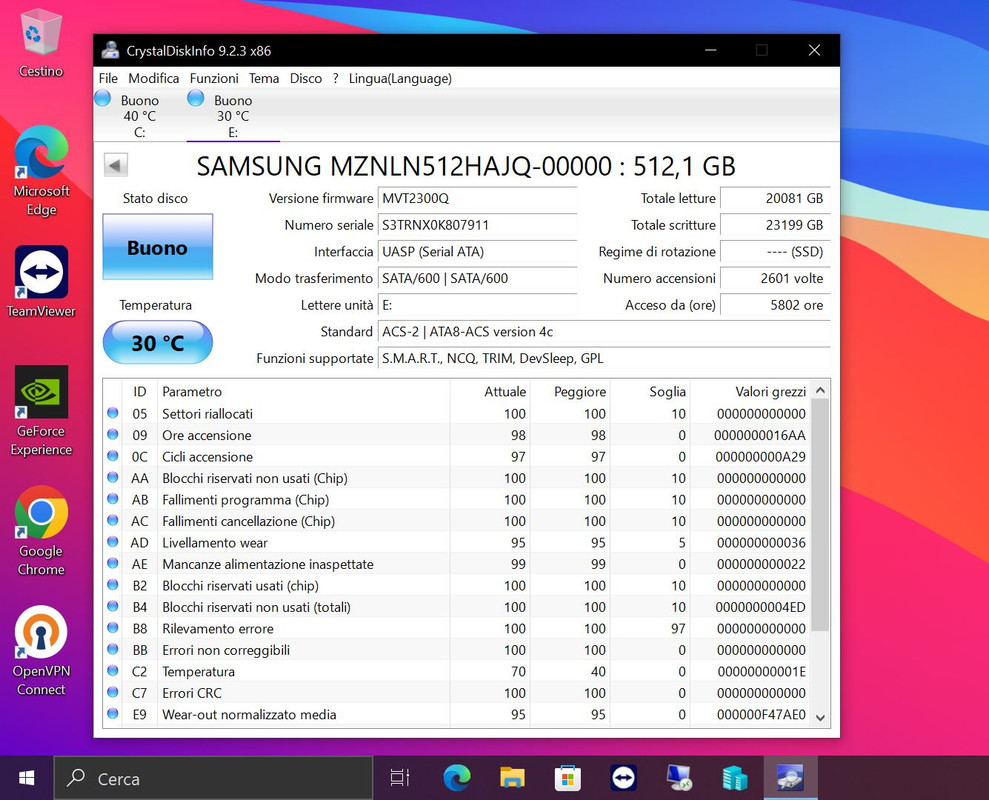Select the Settori riallocati row
The height and width of the screenshot is (800, 989).
[457, 413]
